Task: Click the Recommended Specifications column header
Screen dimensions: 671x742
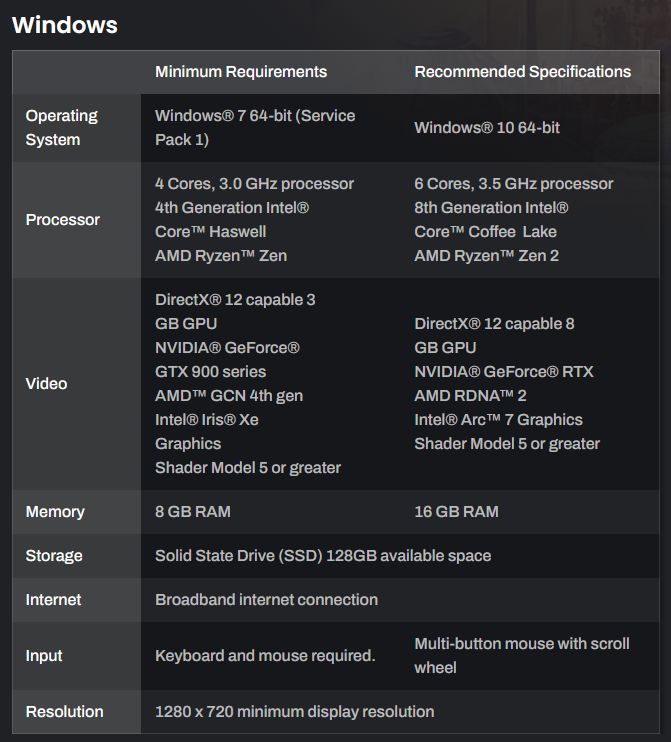Action: (523, 72)
